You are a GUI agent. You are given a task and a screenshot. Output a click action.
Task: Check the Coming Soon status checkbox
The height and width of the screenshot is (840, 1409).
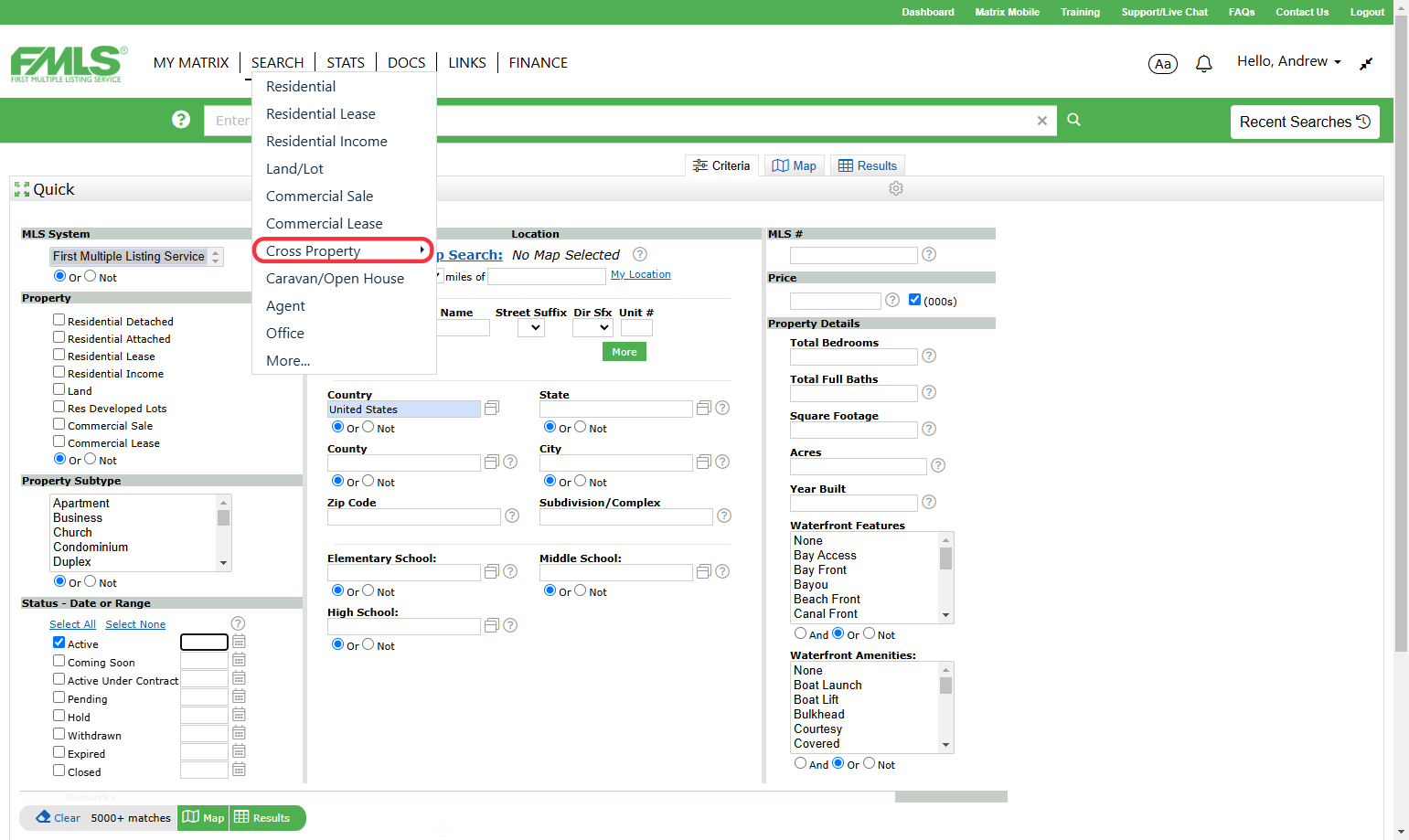pyautogui.click(x=59, y=661)
